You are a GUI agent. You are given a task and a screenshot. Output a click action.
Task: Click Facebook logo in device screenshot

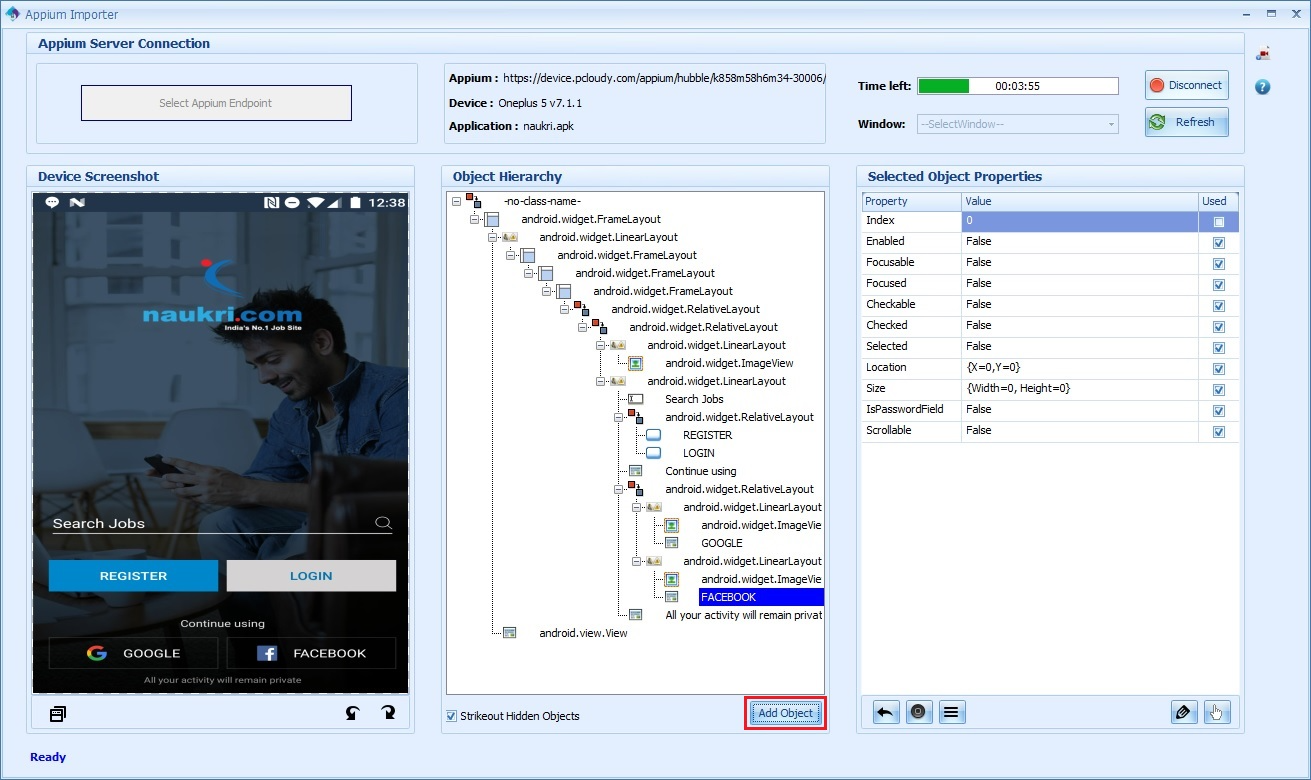[x=267, y=653]
